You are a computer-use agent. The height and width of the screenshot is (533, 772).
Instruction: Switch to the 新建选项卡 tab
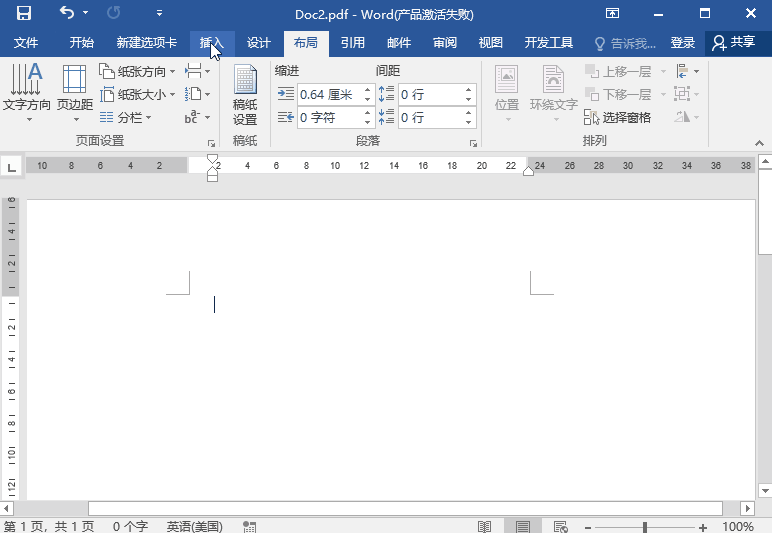147,43
